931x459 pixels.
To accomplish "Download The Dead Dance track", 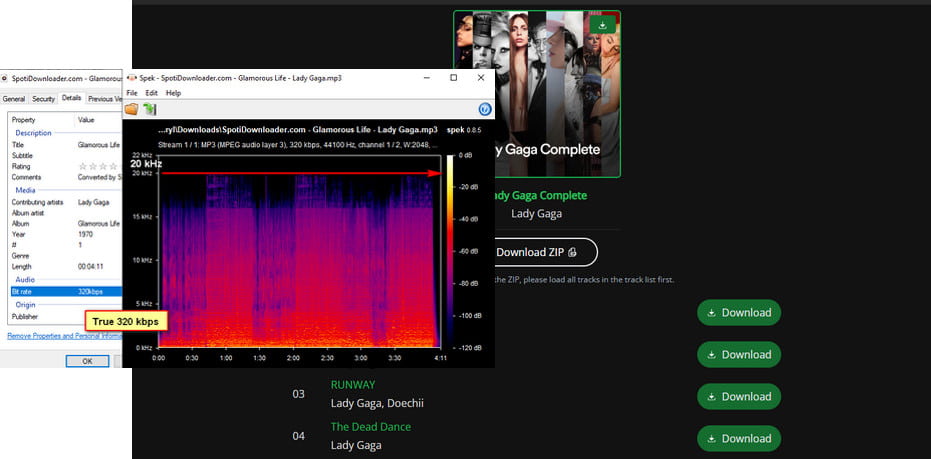I will (739, 438).
